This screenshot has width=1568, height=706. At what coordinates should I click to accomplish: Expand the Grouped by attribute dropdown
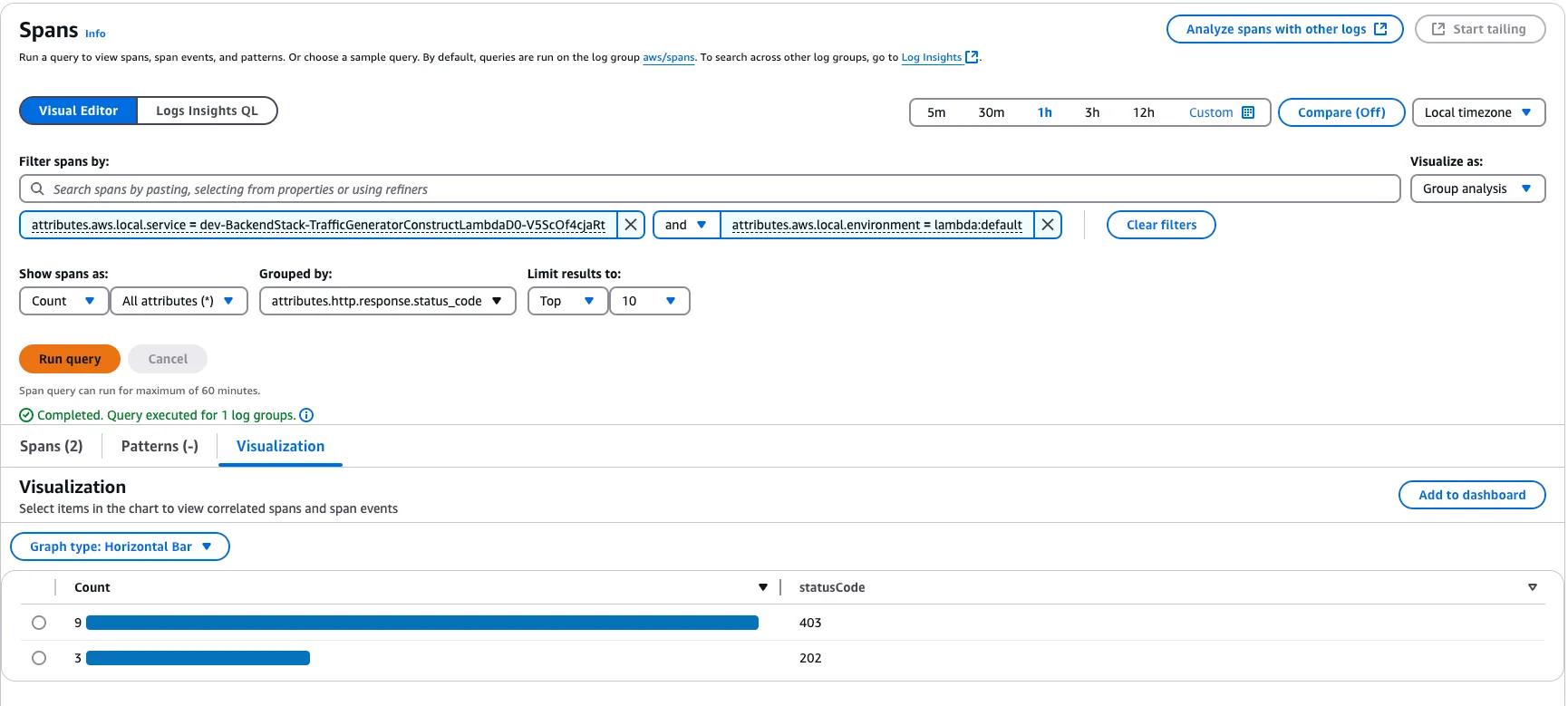pos(387,301)
